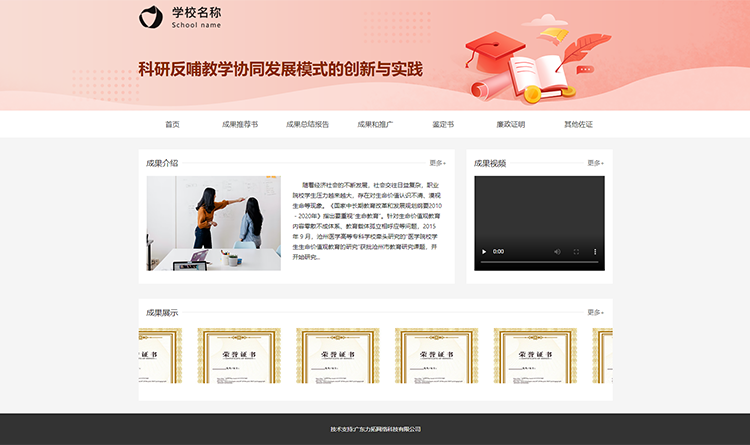Click the school logo icon
Image resolution: width=750 pixels, height=445 pixels.
click(x=149, y=17)
